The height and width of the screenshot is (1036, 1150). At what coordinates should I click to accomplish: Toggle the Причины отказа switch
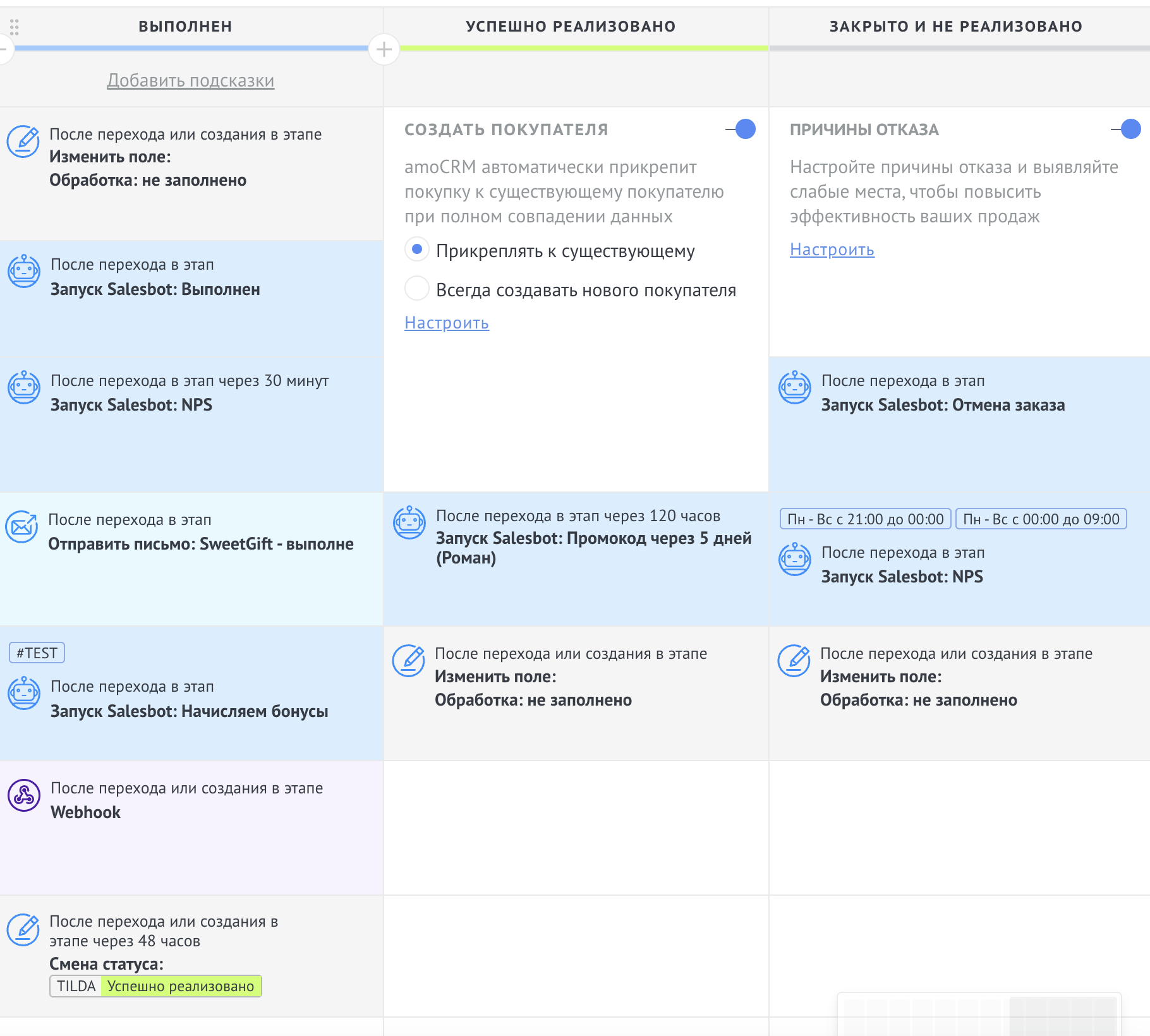click(1127, 129)
